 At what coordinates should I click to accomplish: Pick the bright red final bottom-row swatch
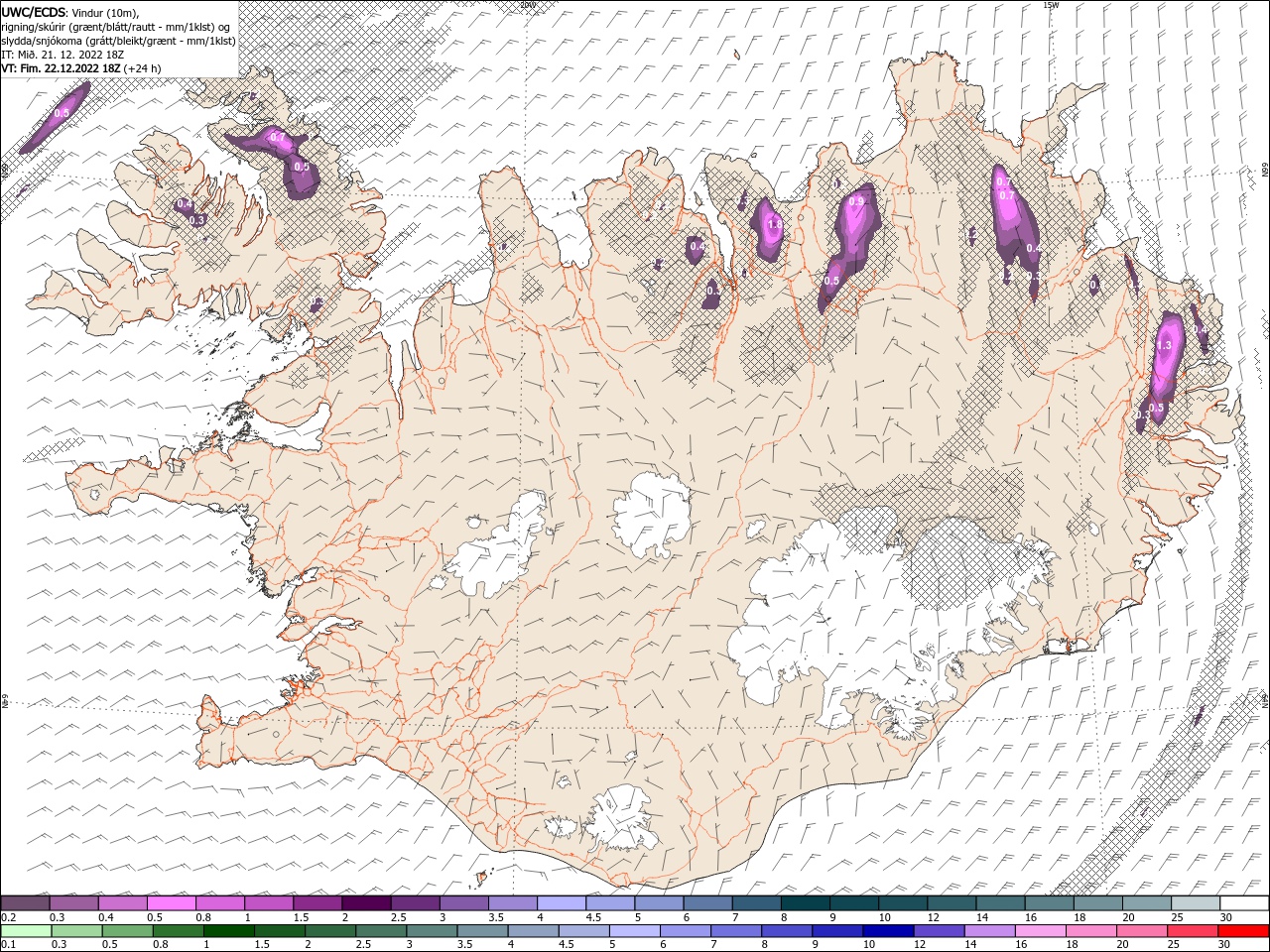click(1243, 931)
